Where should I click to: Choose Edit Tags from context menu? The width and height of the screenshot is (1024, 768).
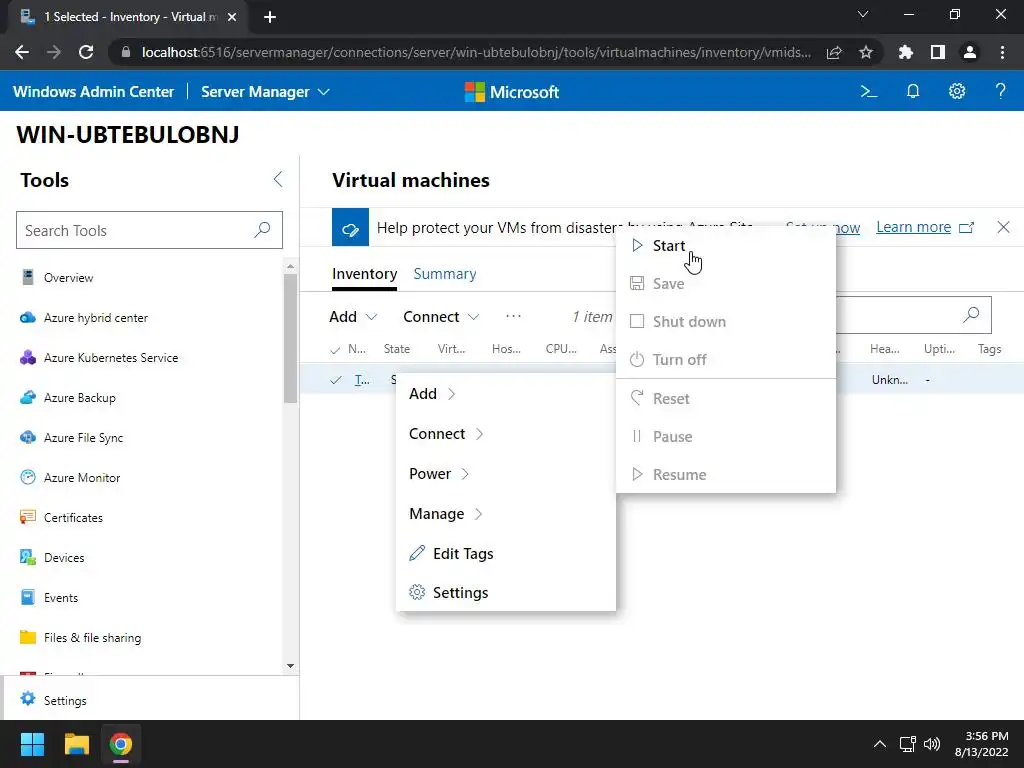[505, 553]
